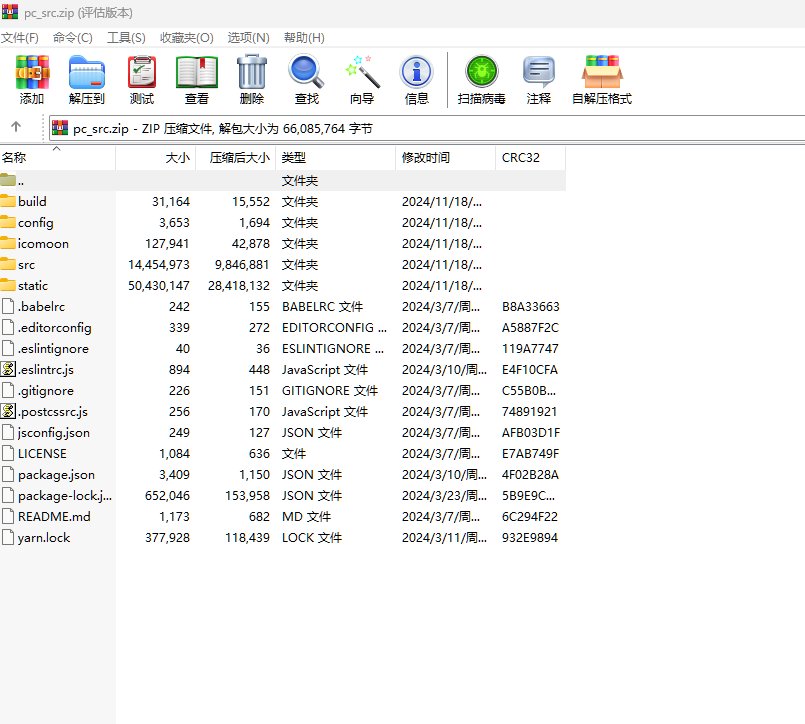805x724 pixels.
Task: Click the 添加 (Add) toolbar icon
Action: click(32, 80)
